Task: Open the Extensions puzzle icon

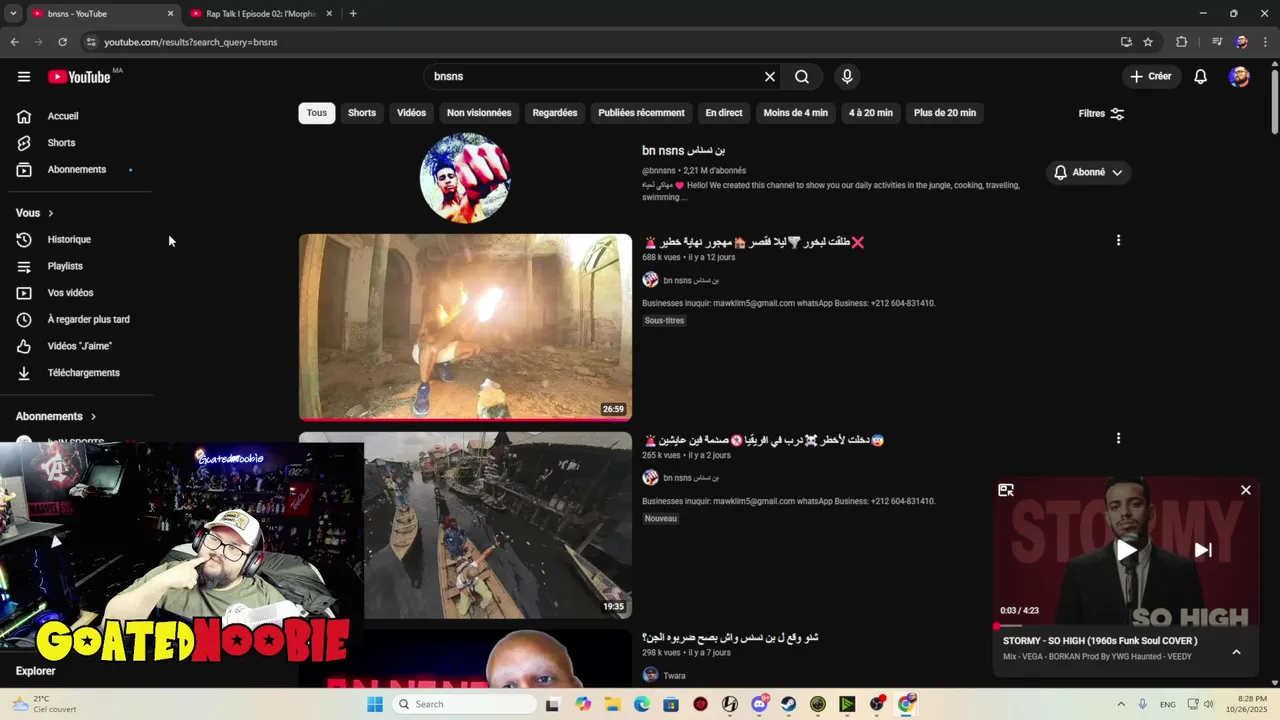Action: click(x=1181, y=42)
